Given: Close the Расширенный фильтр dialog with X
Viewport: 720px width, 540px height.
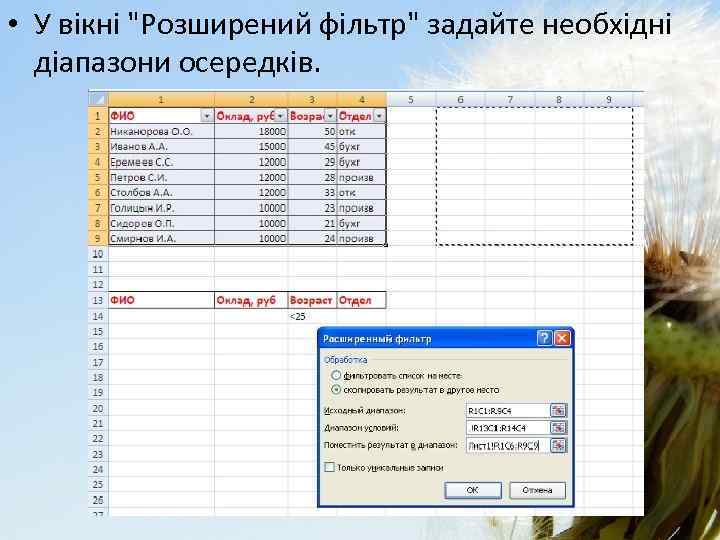Looking at the screenshot, I should 562,338.
